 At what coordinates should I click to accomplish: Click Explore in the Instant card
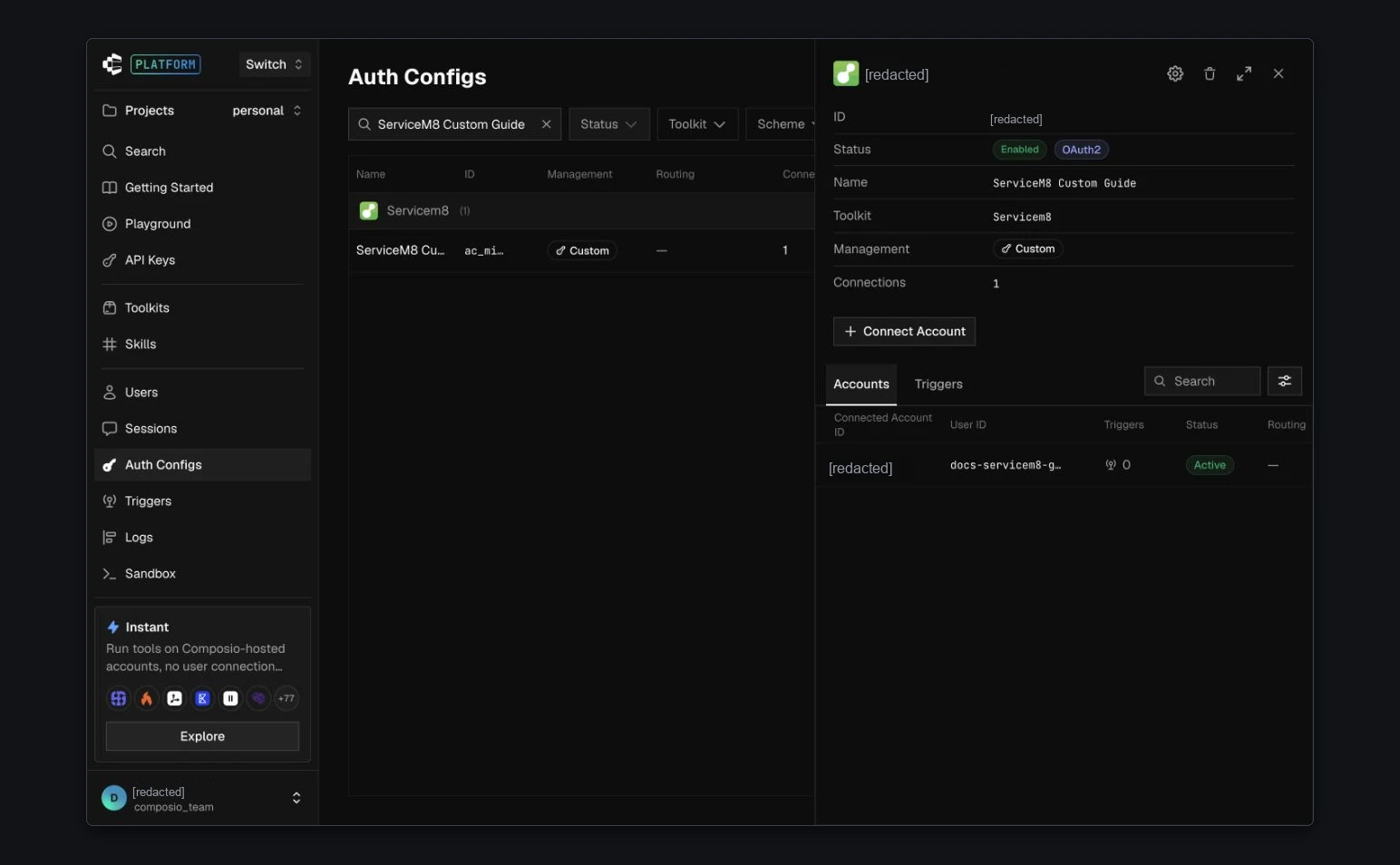click(202, 736)
